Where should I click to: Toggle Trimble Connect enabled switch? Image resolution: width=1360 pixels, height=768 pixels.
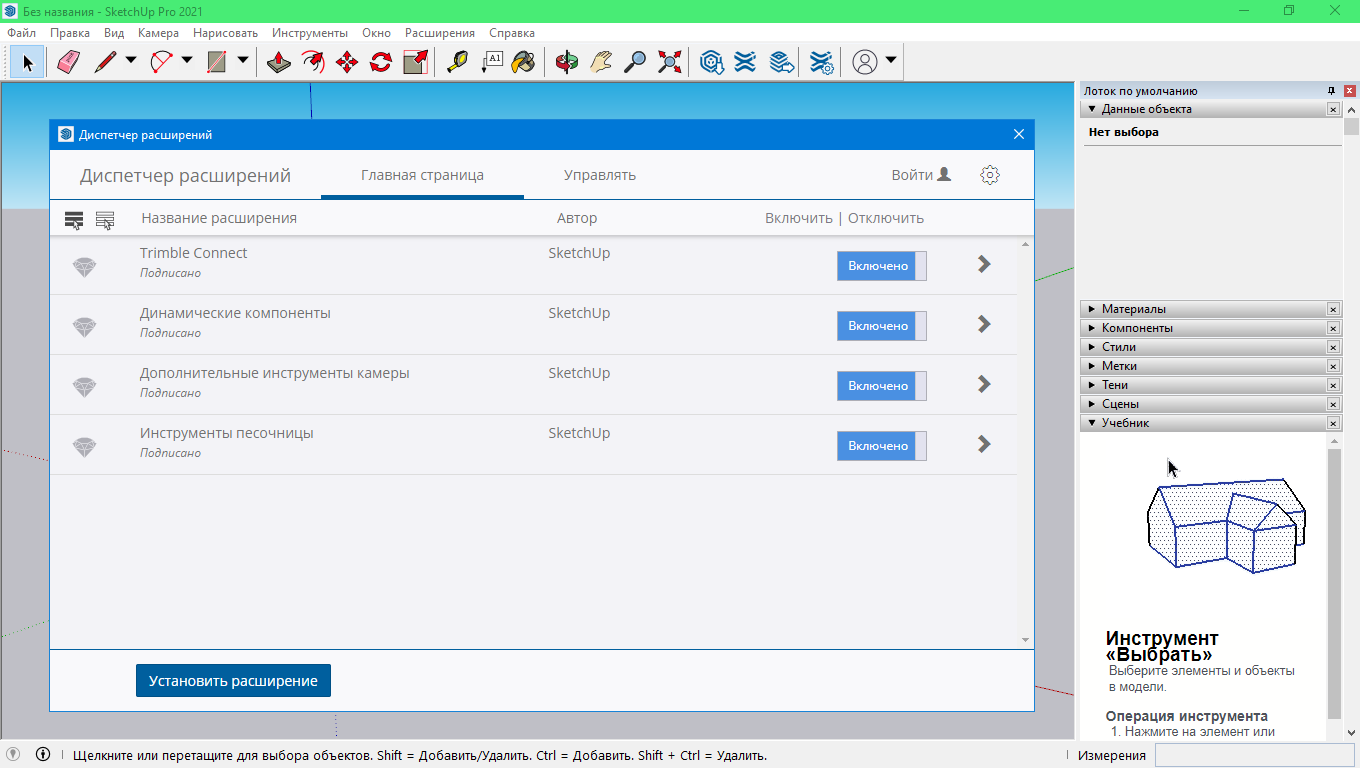[x=882, y=266]
